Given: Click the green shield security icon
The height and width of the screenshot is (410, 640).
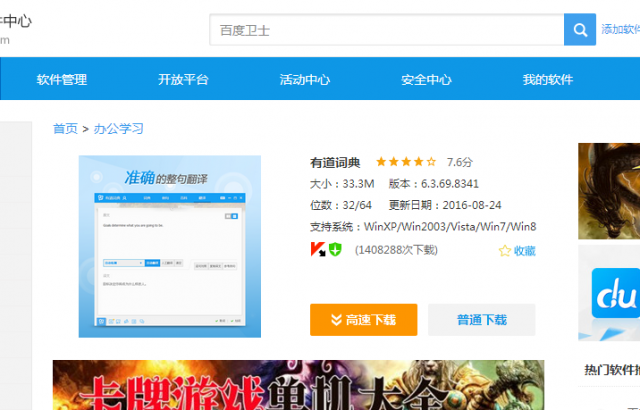Looking at the screenshot, I should [336, 249].
